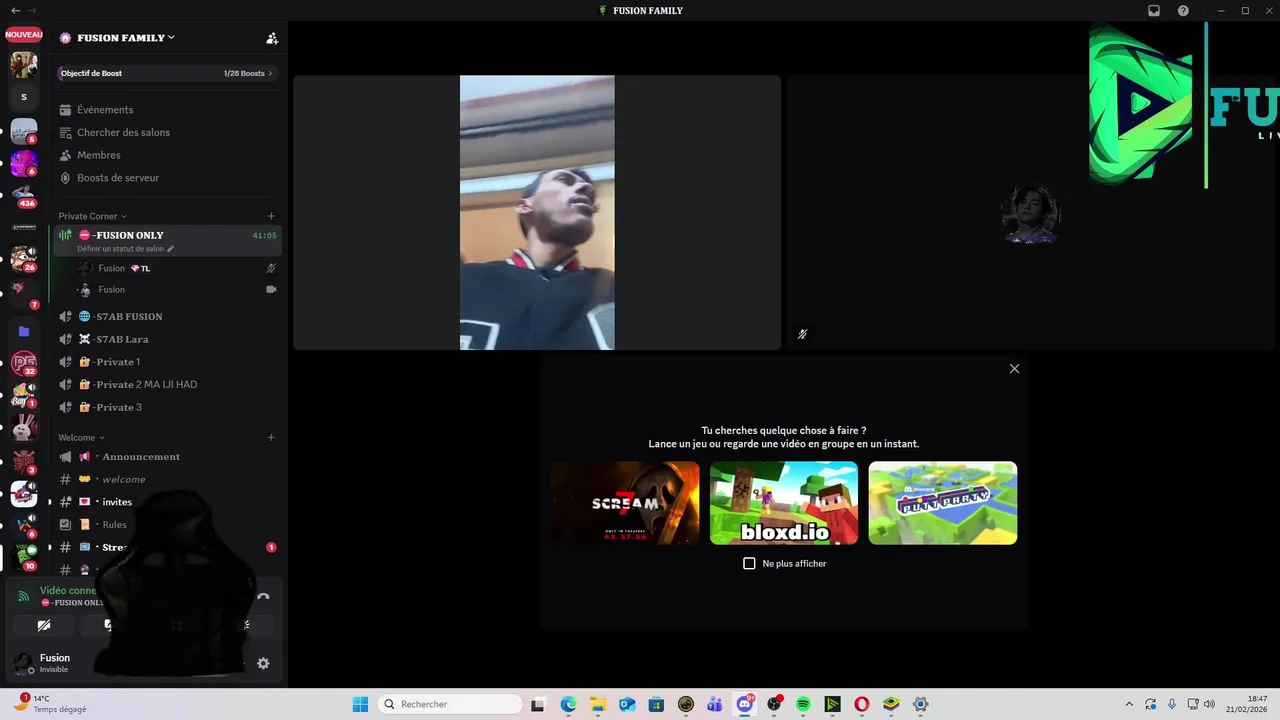
Task: Open the server showing badge 26
Action: (x=24, y=258)
